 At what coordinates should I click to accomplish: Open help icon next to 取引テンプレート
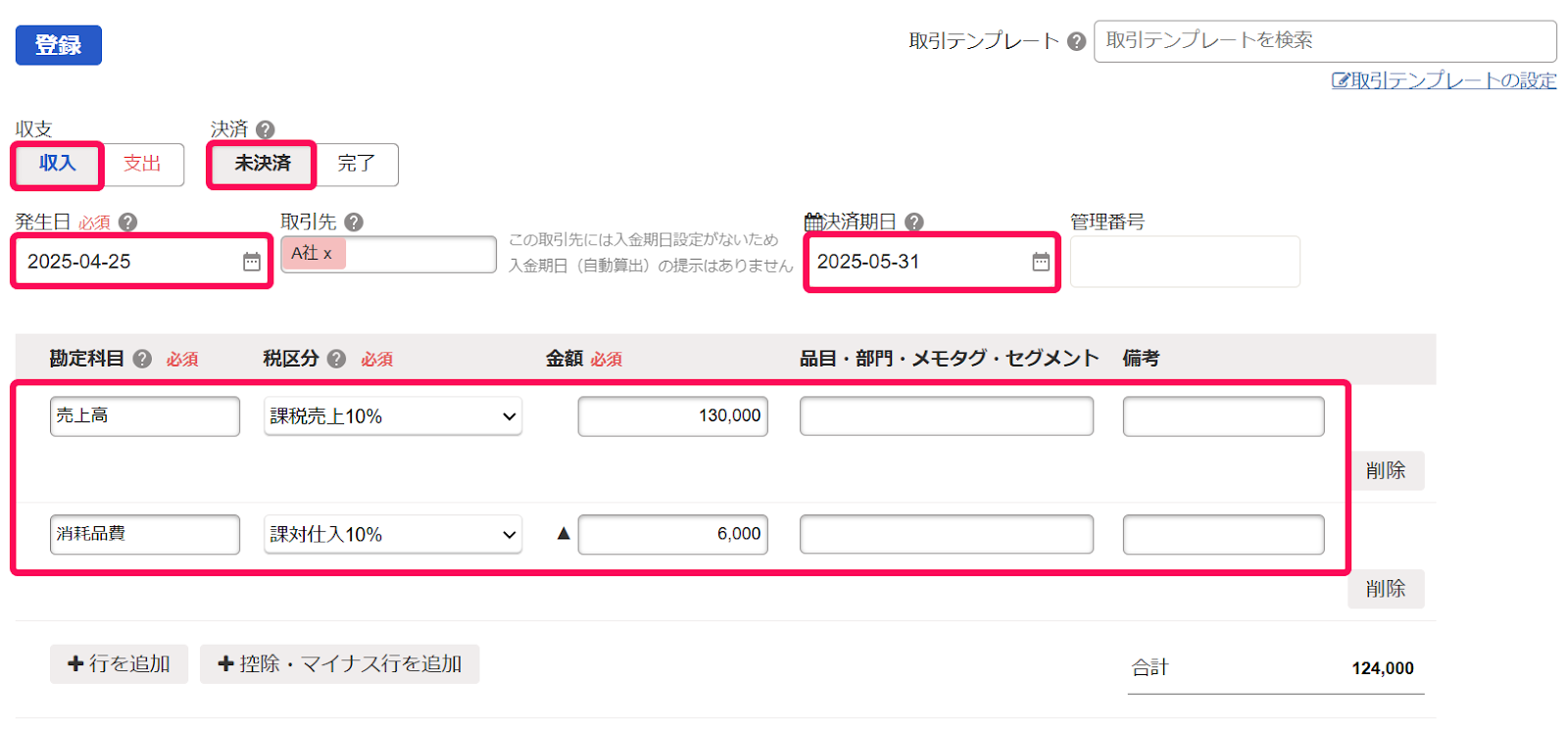pyautogui.click(x=1076, y=41)
